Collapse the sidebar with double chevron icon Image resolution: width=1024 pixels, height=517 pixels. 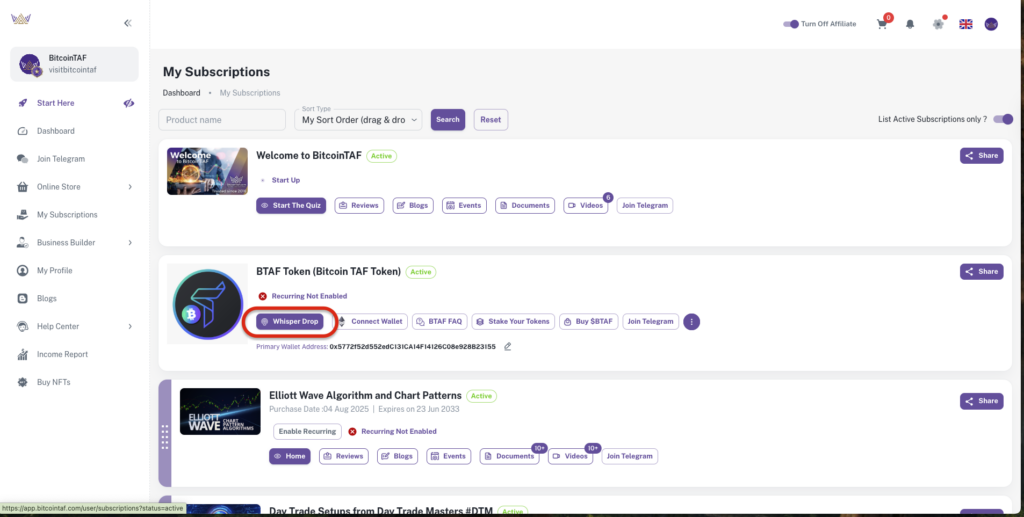[127, 23]
